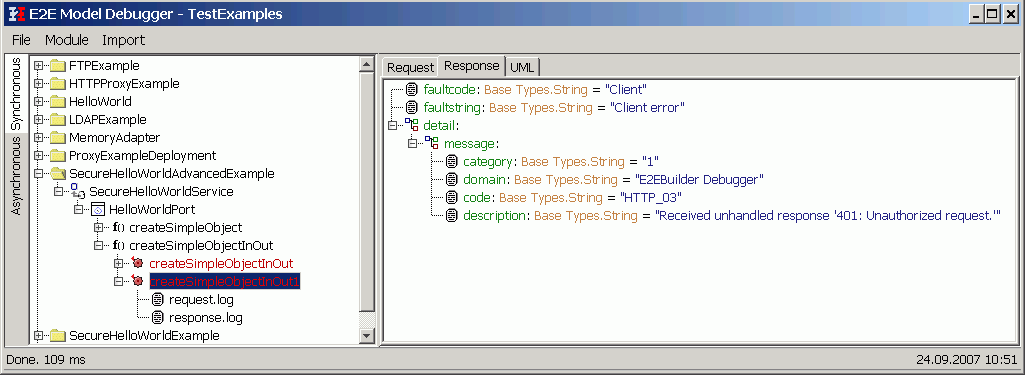Click the createSimpleObjectInOut function icon
The height and width of the screenshot is (375, 1025).
click(x=118, y=246)
